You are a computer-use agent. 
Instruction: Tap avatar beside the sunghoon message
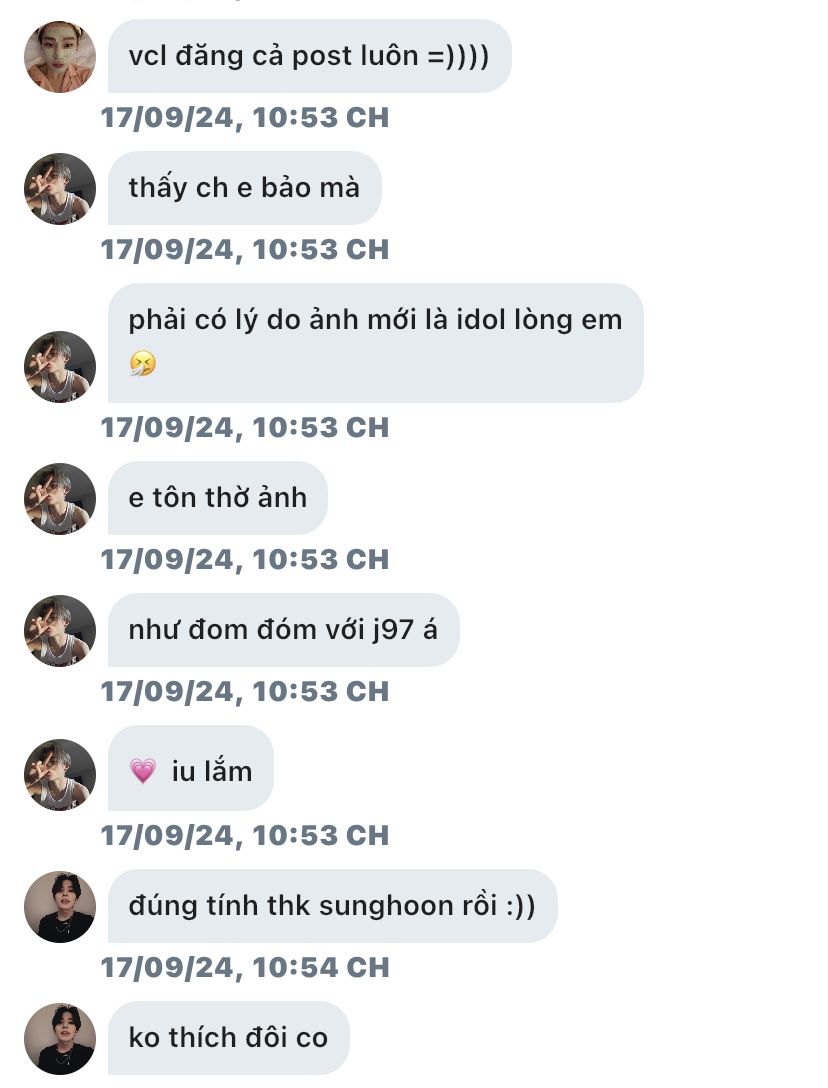(60, 906)
